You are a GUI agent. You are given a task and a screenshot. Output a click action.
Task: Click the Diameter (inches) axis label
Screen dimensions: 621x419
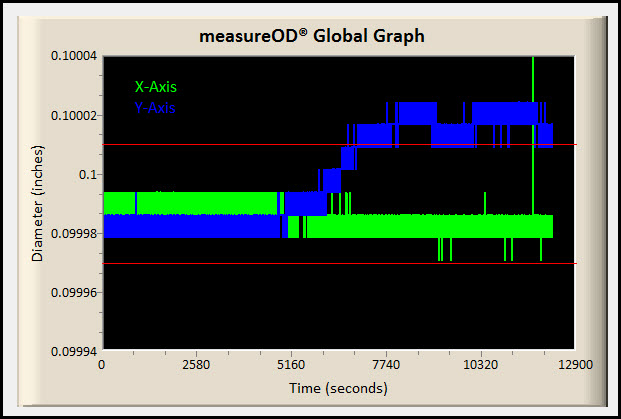(x=38, y=203)
